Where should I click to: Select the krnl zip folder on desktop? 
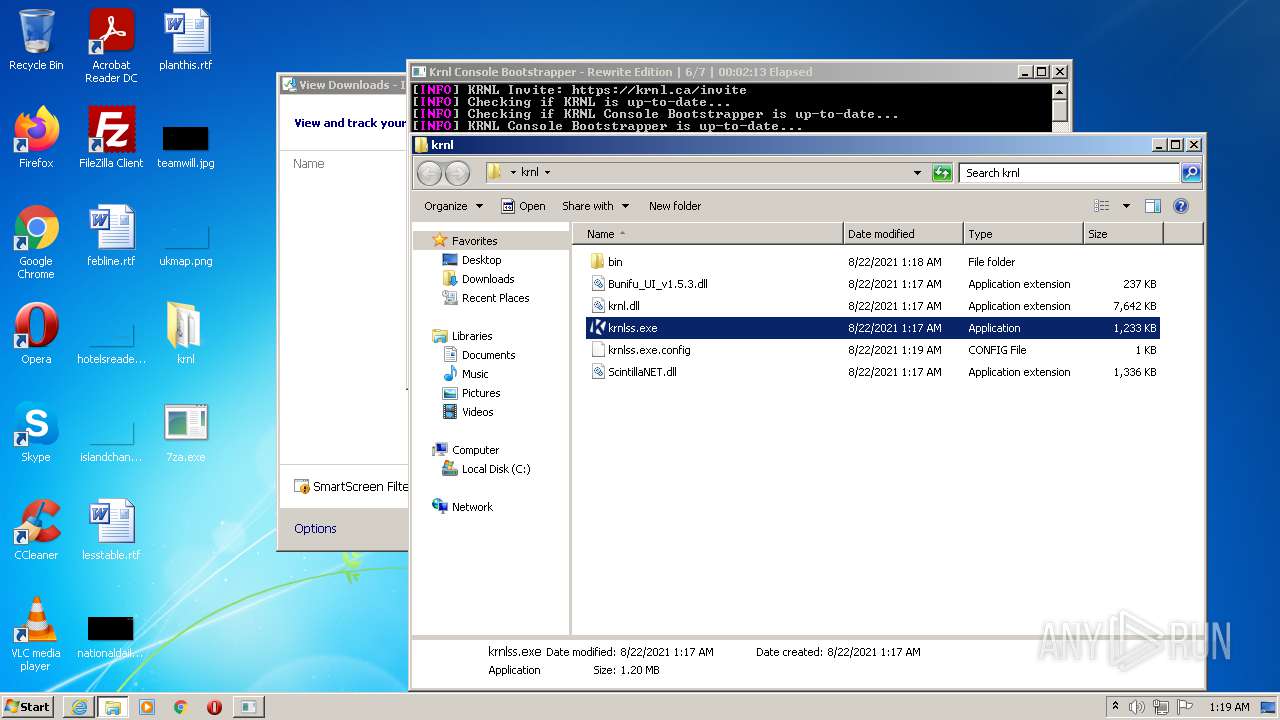point(186,334)
